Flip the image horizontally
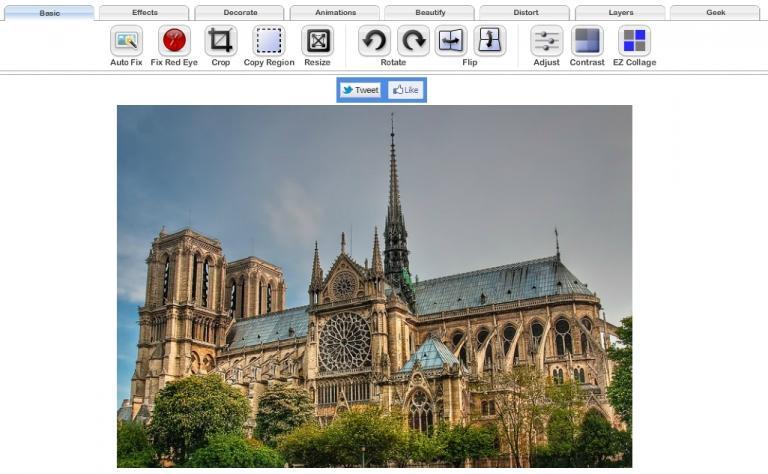Image resolution: width=768 pixels, height=474 pixels. click(451, 41)
